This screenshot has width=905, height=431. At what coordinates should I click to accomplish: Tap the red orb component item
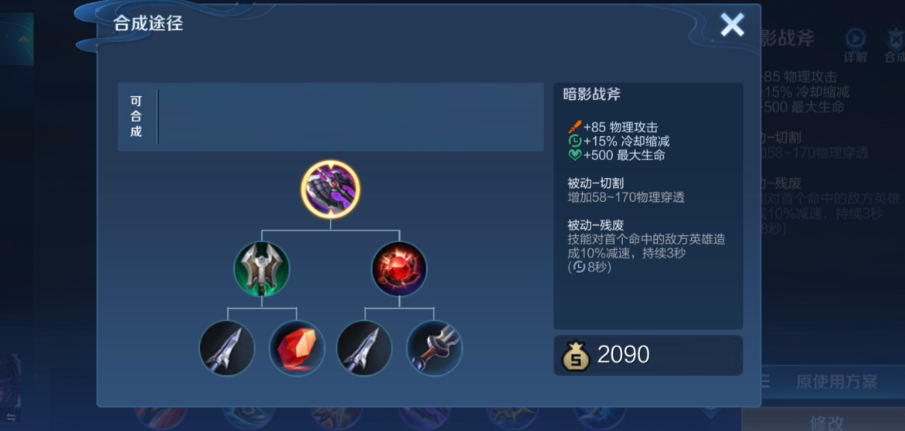pyautogui.click(x=399, y=269)
